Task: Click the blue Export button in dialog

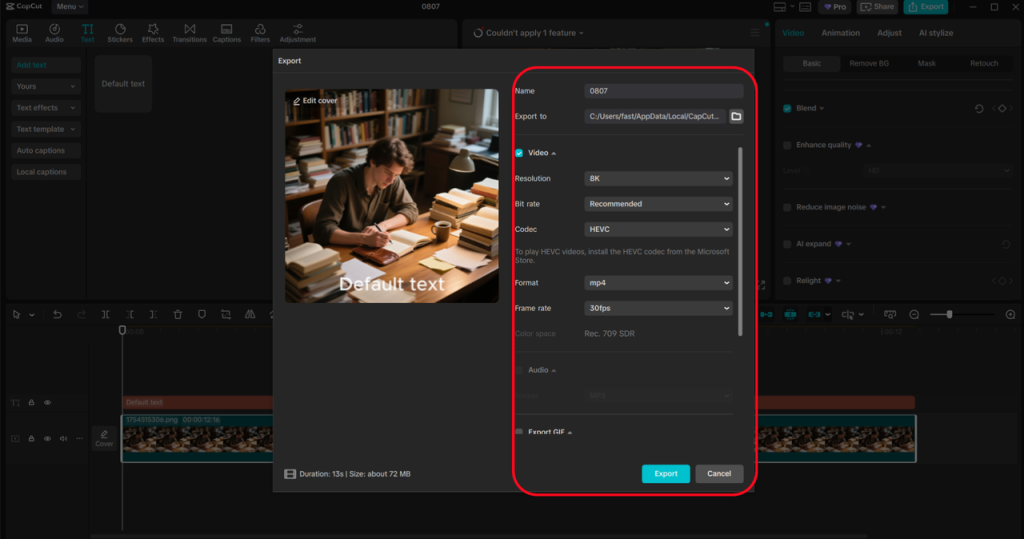Action: [665, 474]
